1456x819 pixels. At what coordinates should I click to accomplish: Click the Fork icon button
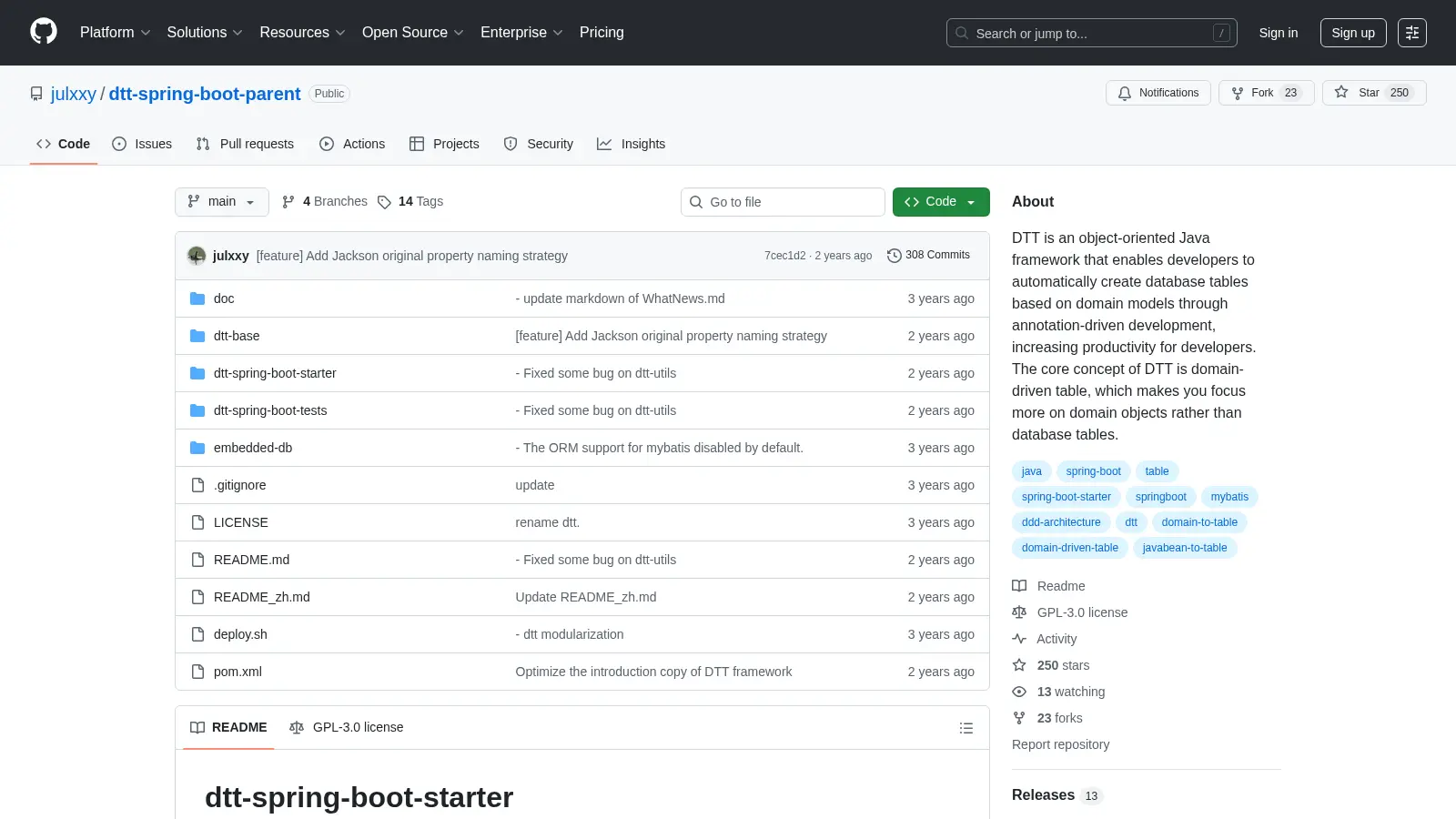point(1238,93)
